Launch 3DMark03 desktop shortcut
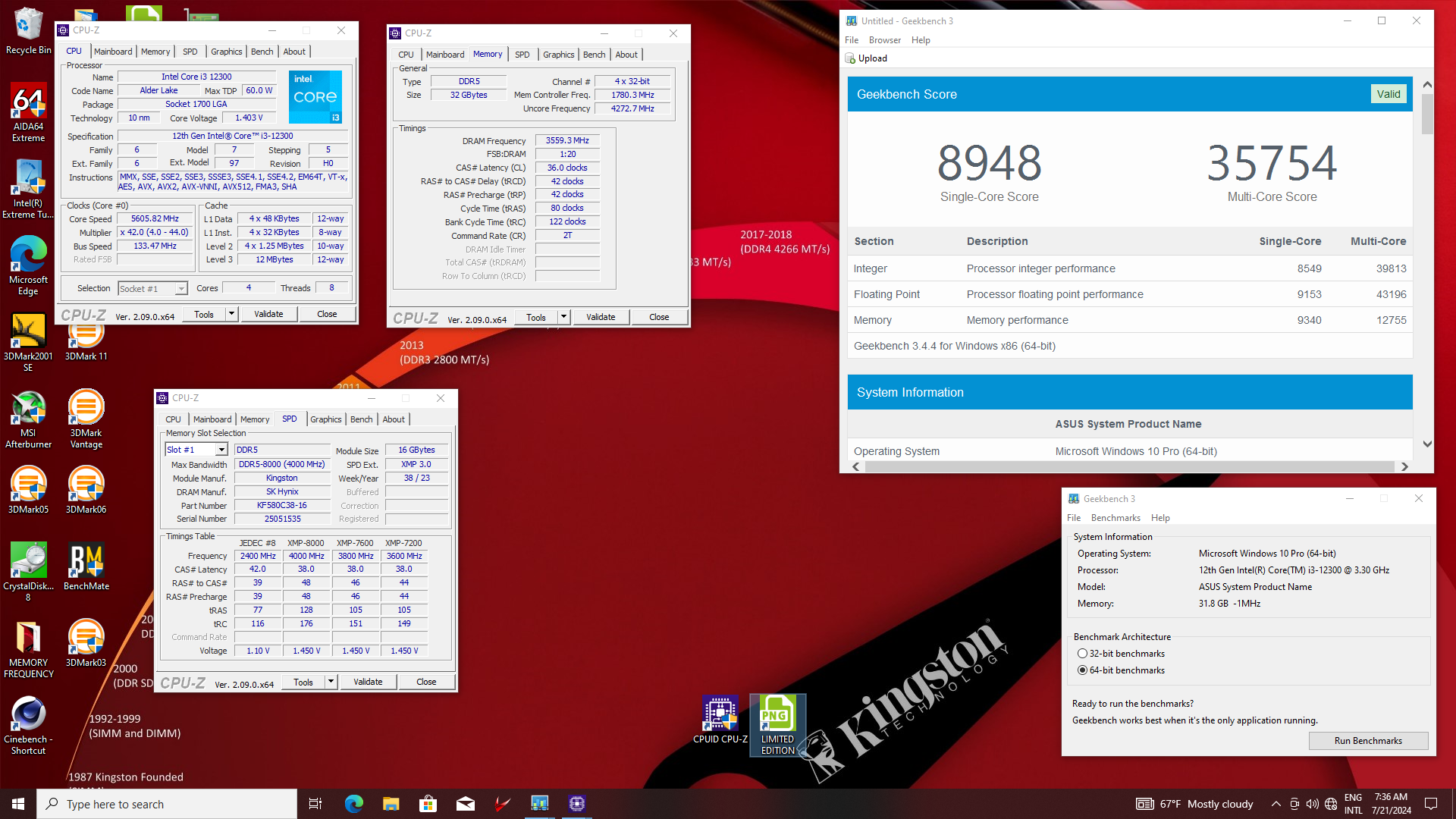The height and width of the screenshot is (819, 1456). (86, 643)
